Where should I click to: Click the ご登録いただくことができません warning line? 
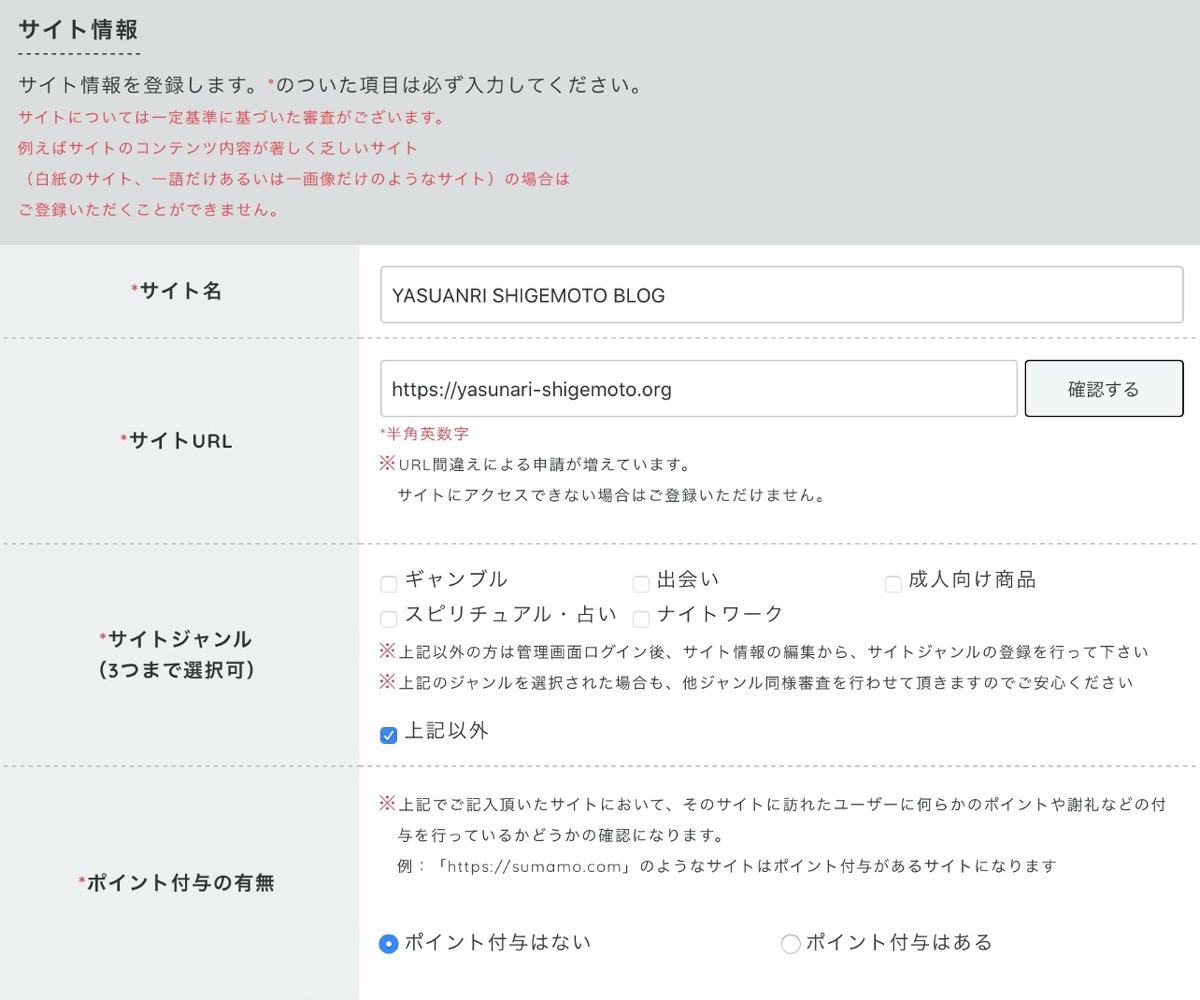[x=148, y=210]
